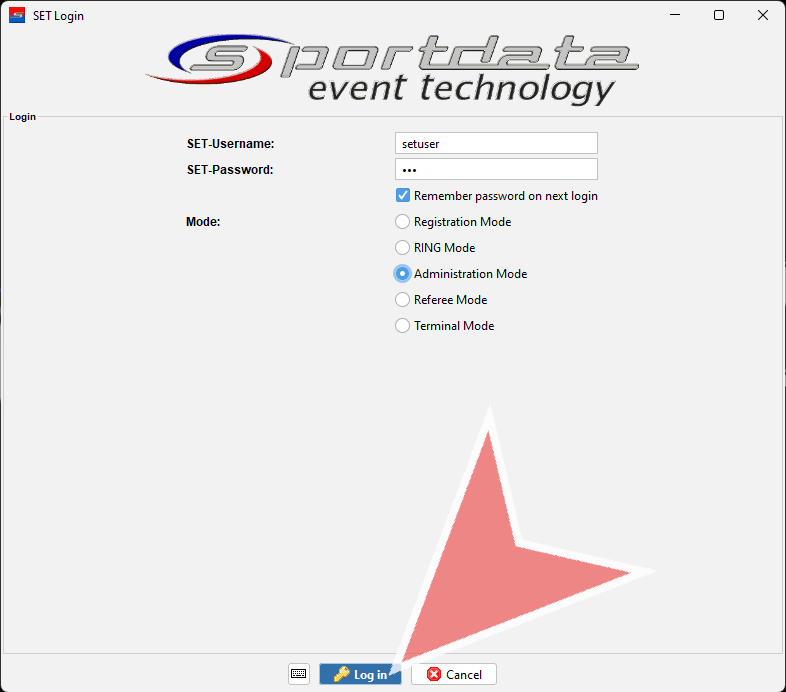This screenshot has height=692, width=786.
Task: Click the Mode label text
Action: click(x=203, y=222)
